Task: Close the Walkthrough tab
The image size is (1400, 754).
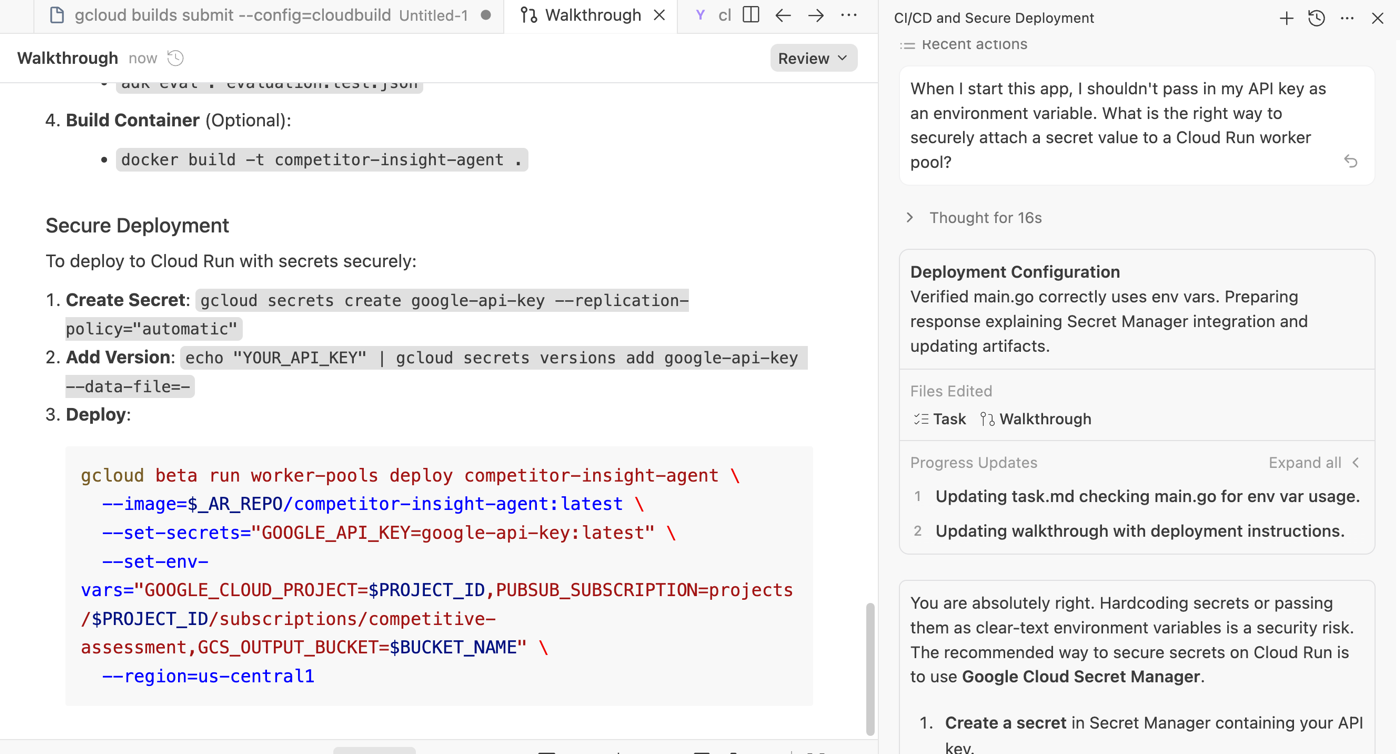Action: click(x=659, y=16)
